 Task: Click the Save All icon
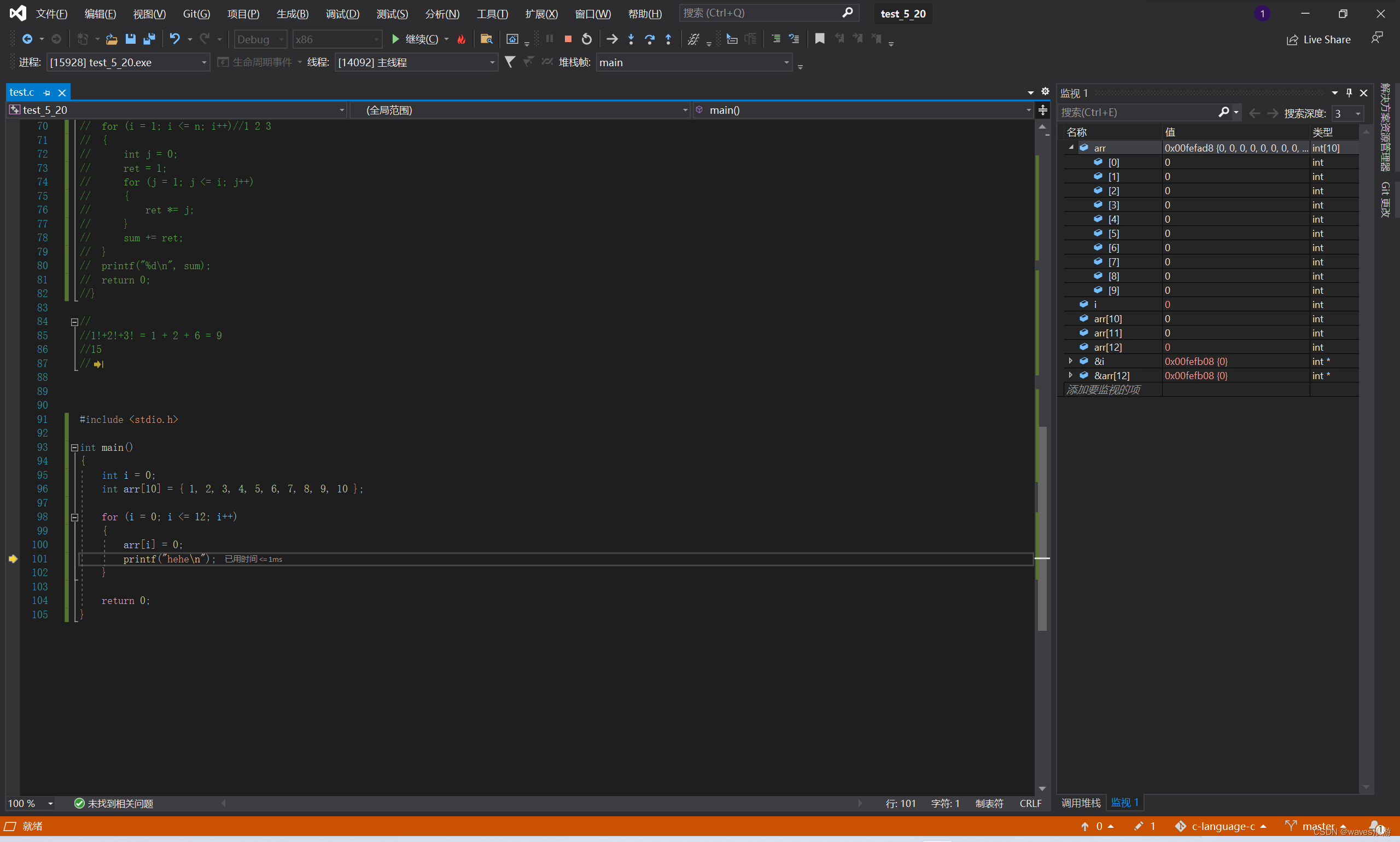tap(149, 39)
